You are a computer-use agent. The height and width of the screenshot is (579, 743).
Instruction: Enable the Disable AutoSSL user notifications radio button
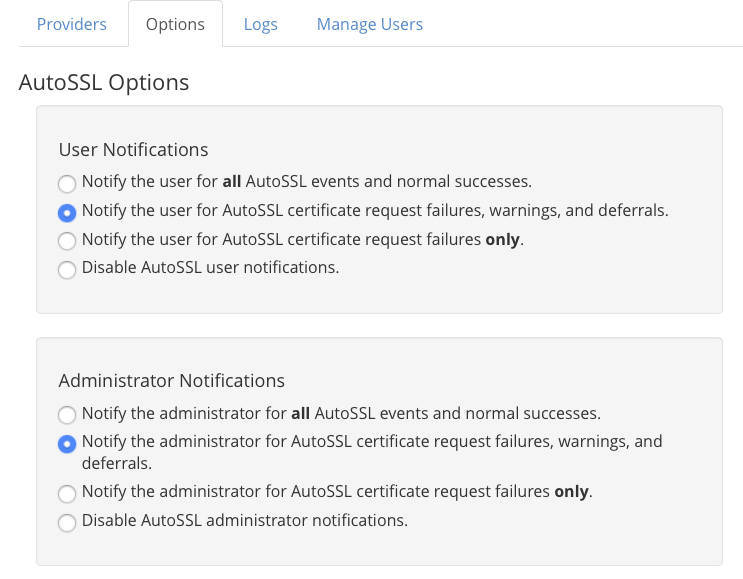[67, 270]
